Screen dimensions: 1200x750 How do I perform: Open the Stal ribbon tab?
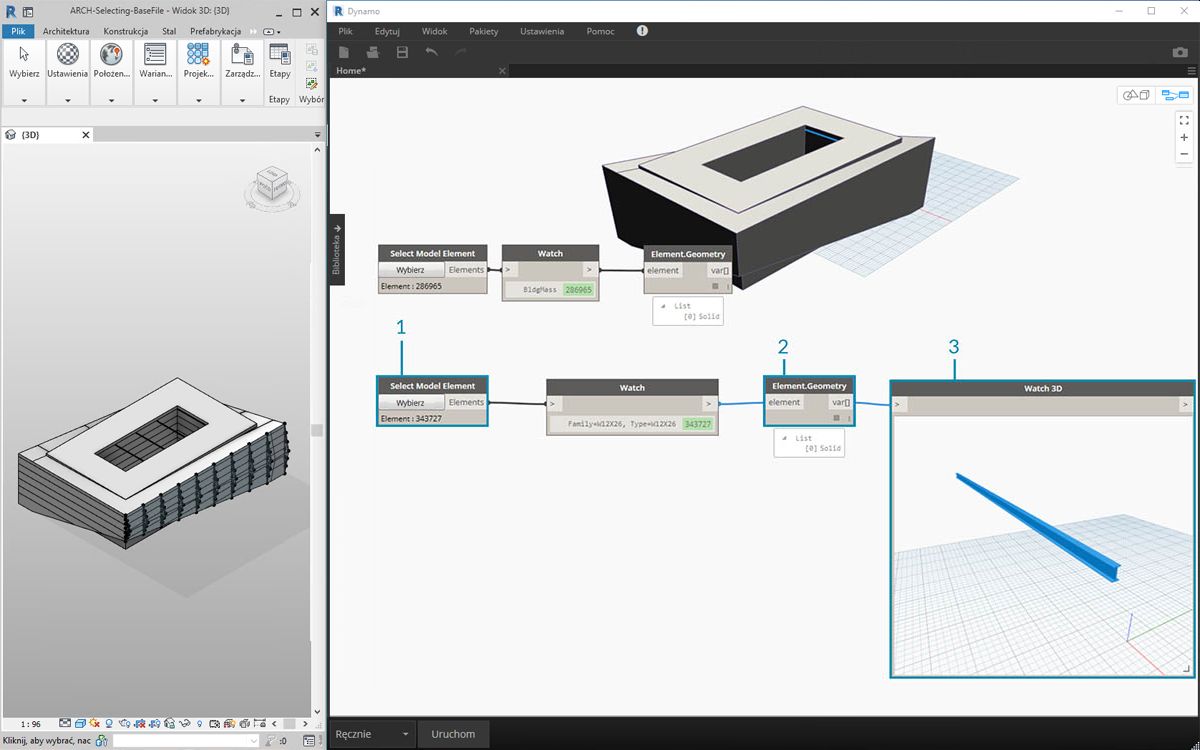click(x=169, y=31)
